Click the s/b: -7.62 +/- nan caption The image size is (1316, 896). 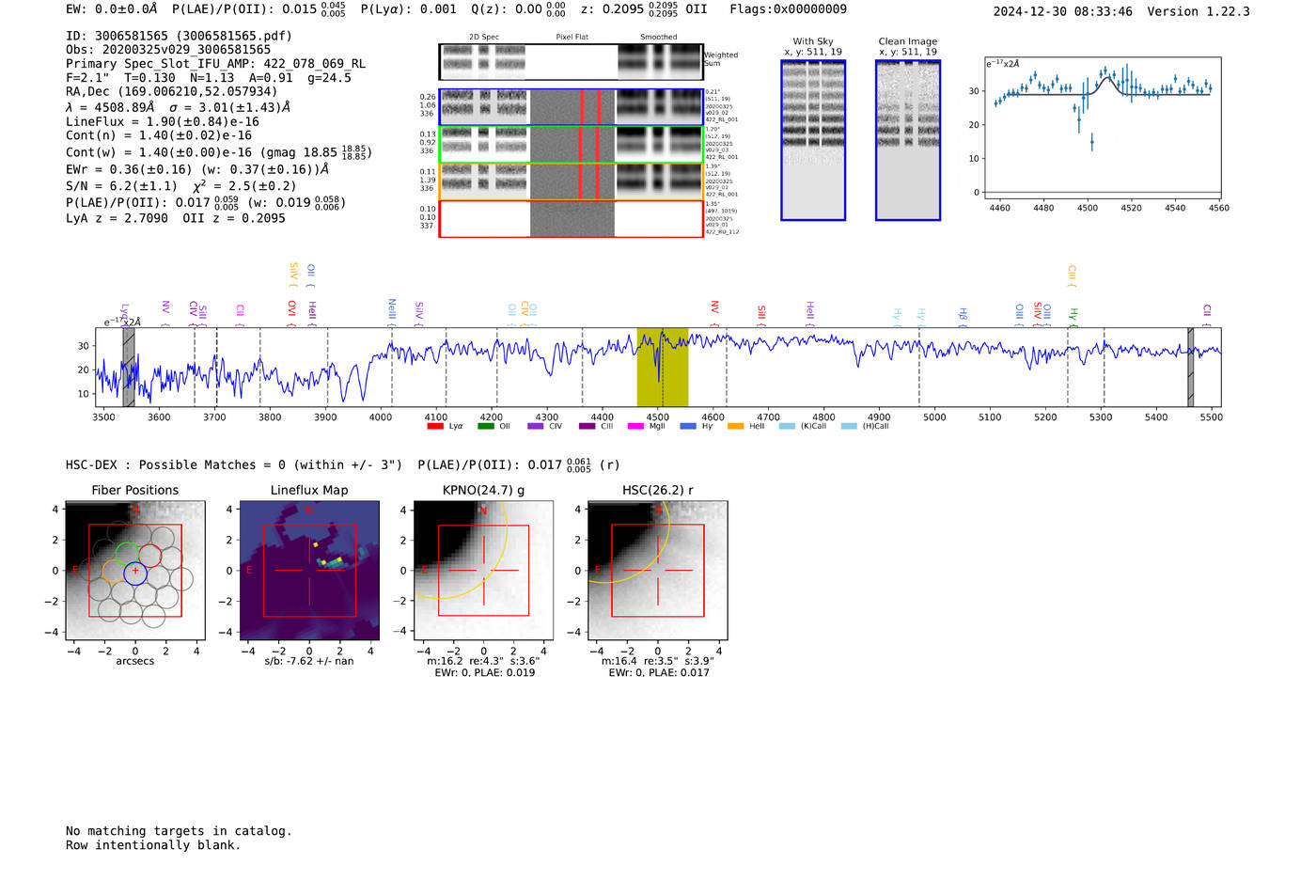[x=309, y=661]
